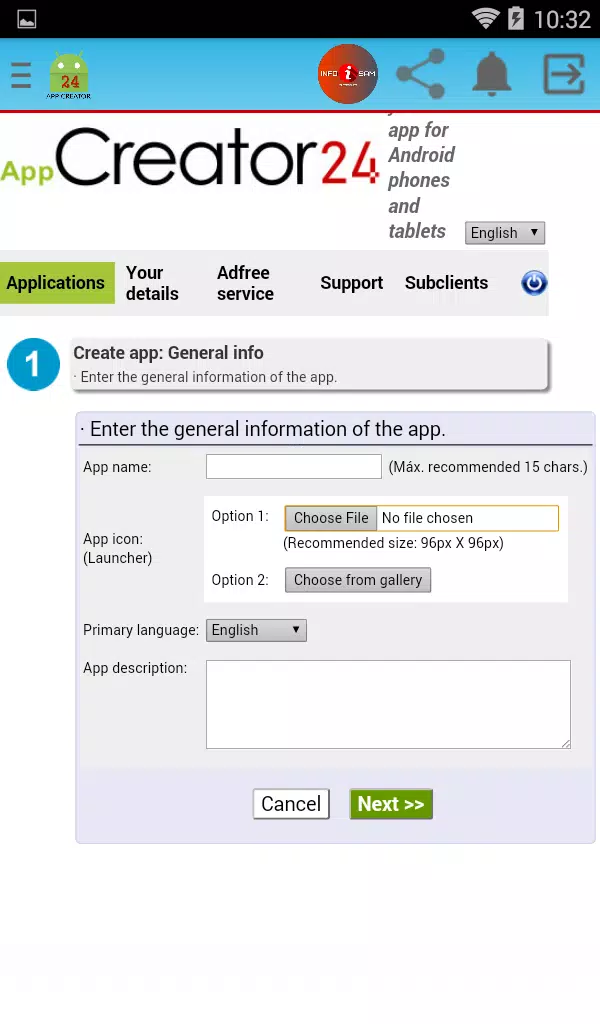Click the green Next >> button
This screenshot has height=1024, width=600.
391,804
